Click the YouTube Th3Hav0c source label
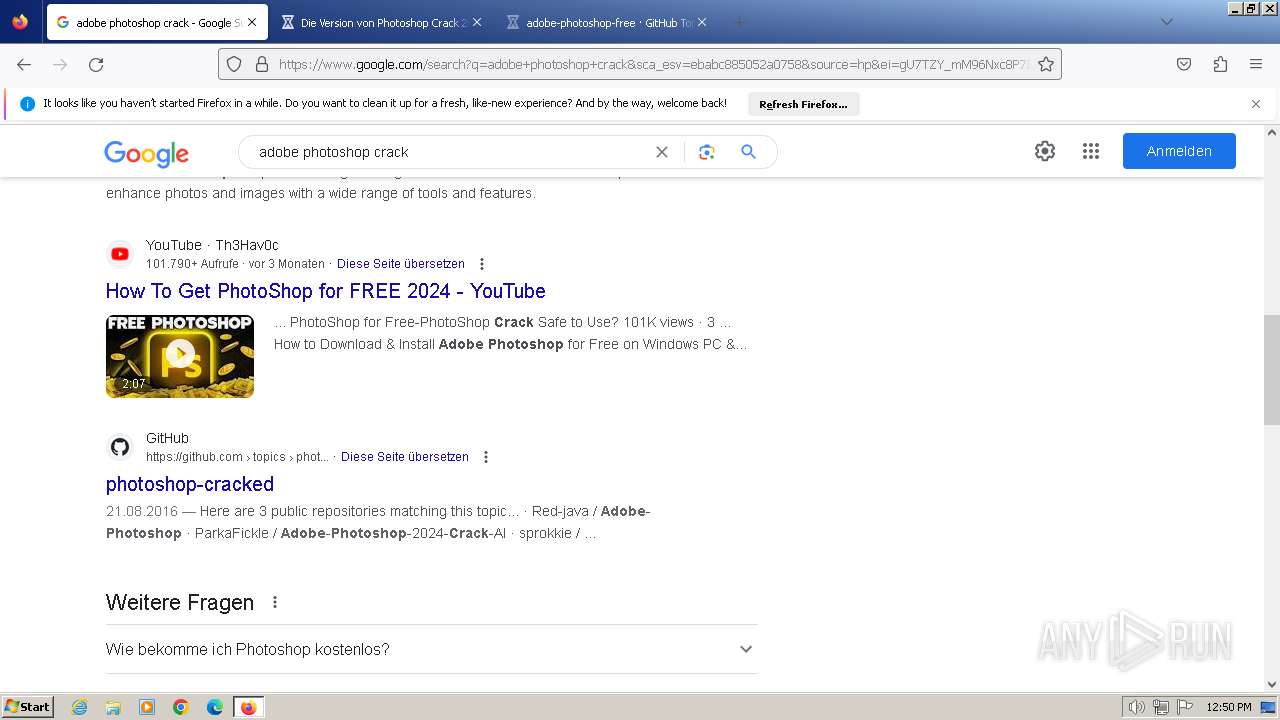The height and width of the screenshot is (720, 1280). 212,245
